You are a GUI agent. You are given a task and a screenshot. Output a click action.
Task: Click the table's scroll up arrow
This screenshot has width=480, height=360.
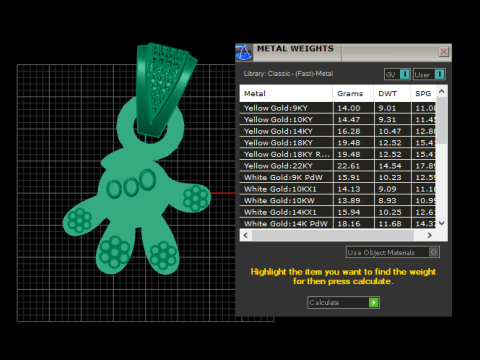pos(442,91)
